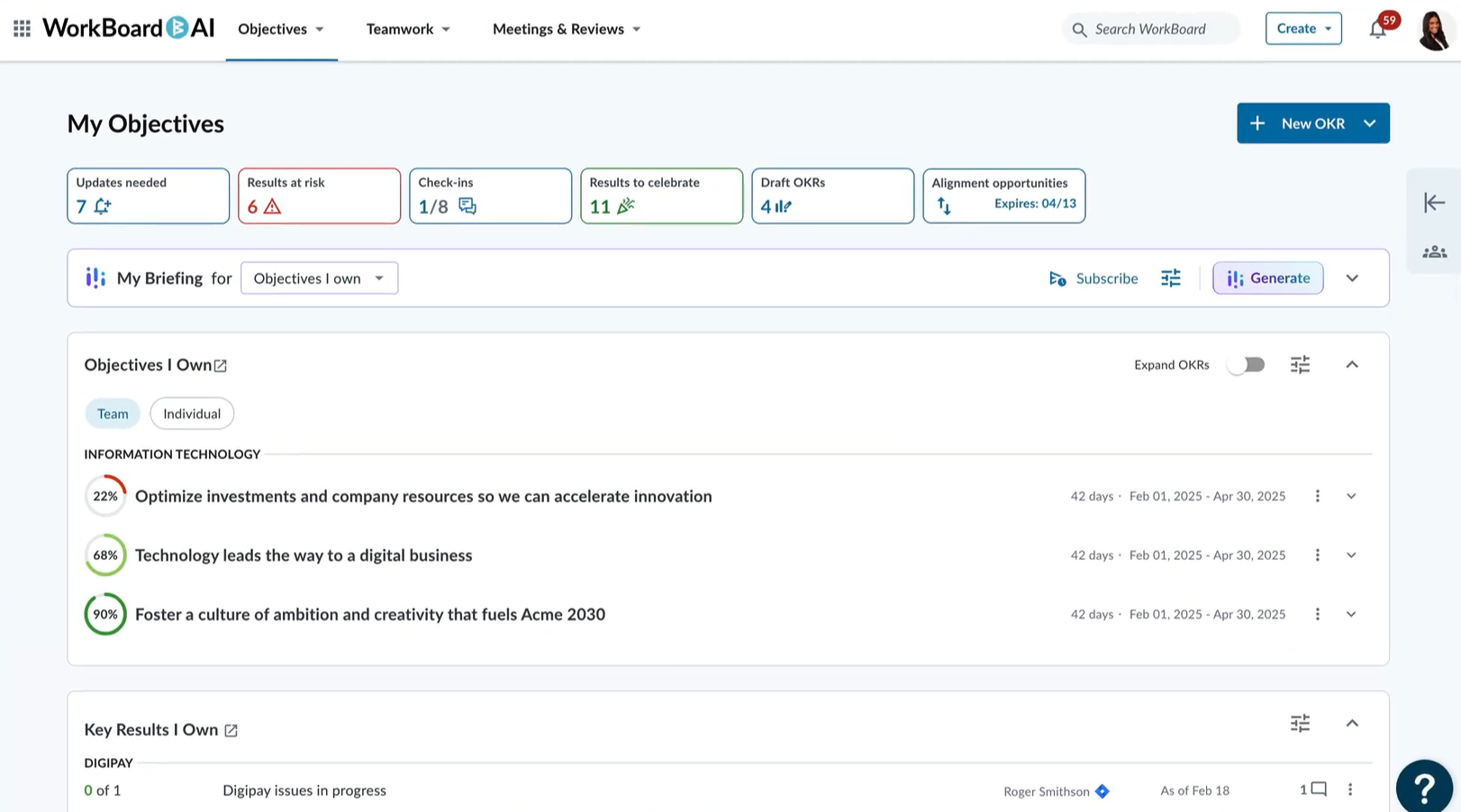Open the Meetings & Reviews menu
The width and height of the screenshot is (1461, 812).
click(567, 29)
